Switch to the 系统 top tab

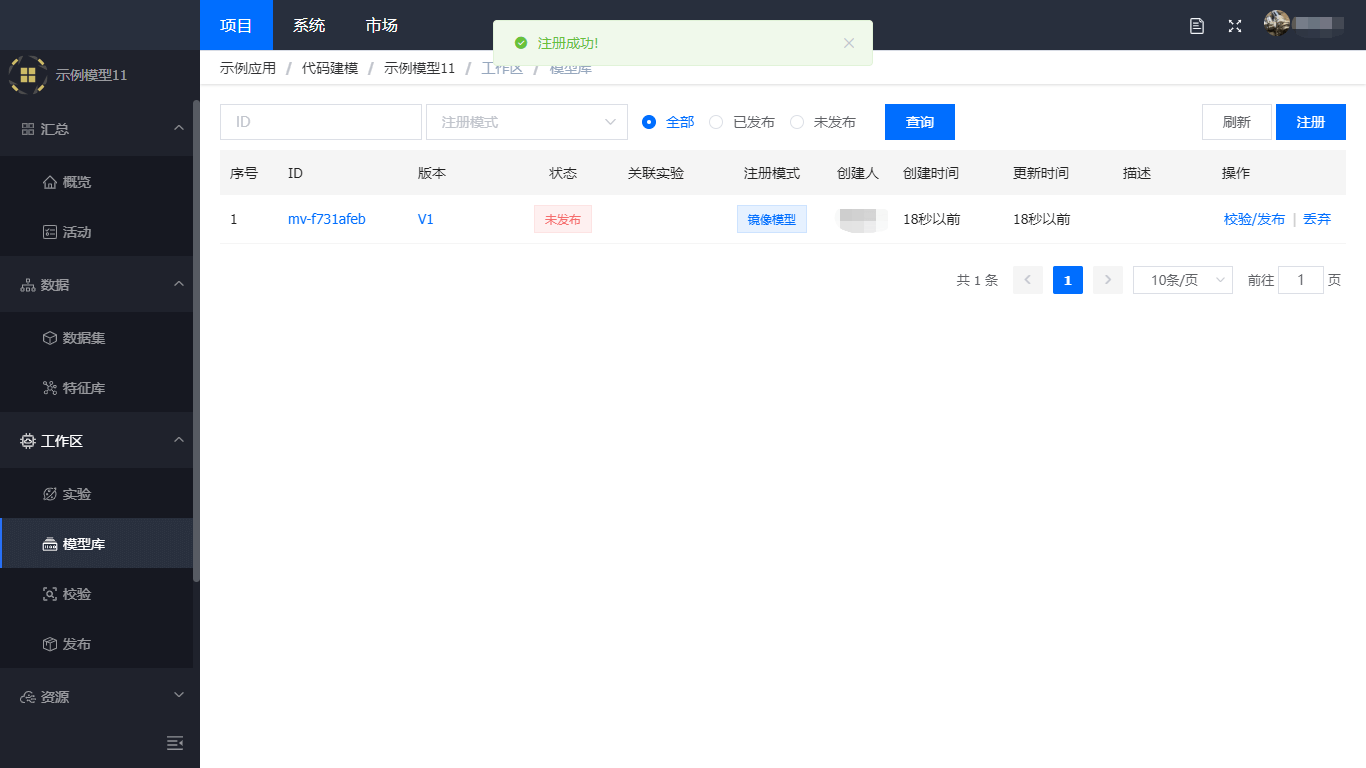point(309,26)
